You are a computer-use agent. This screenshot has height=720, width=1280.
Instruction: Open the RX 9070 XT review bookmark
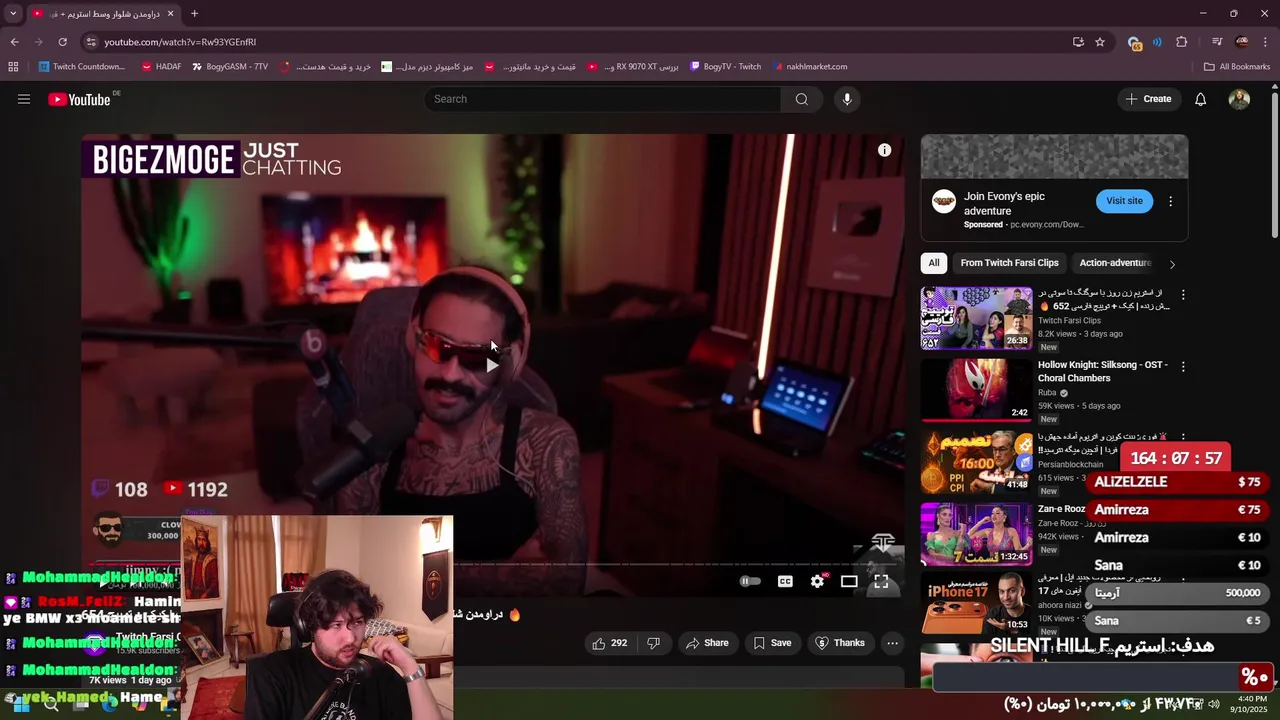pos(634,67)
